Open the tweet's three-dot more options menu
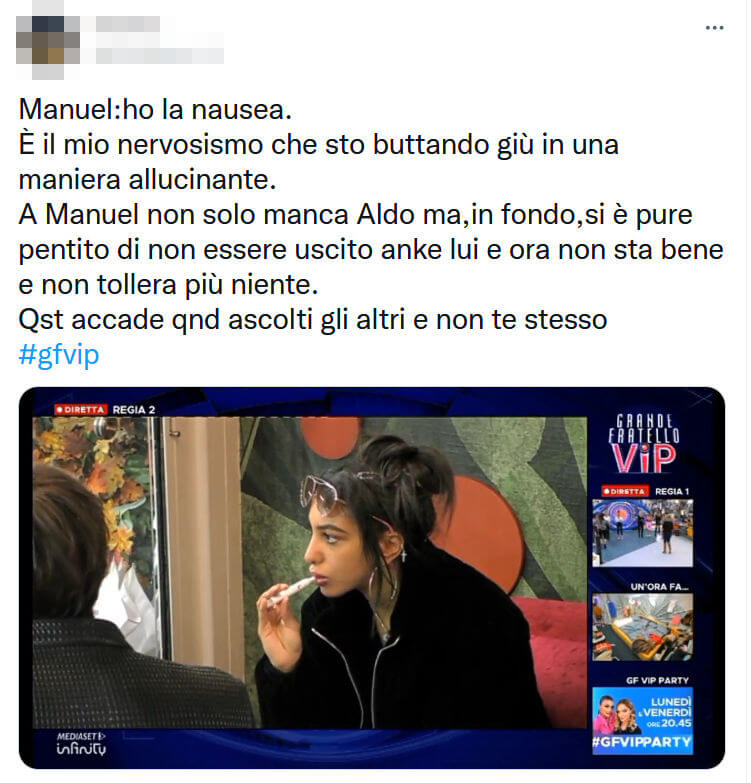Image resolution: width=751 pixels, height=783 pixels. tap(715, 28)
